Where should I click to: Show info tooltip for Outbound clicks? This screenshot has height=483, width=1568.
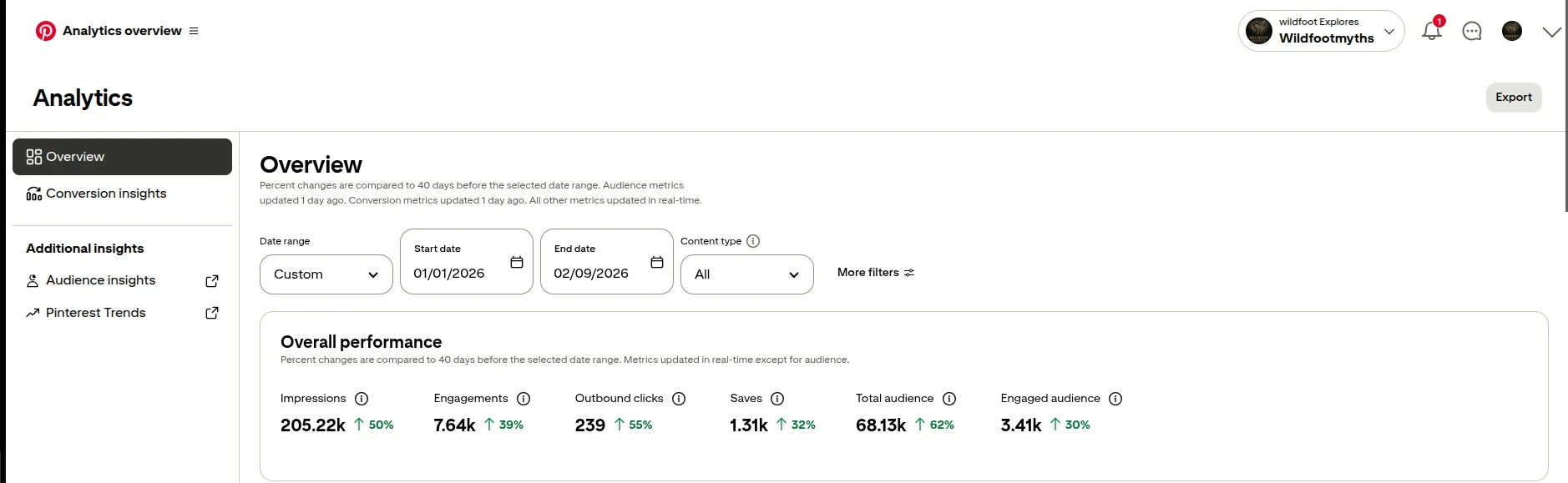pyautogui.click(x=679, y=399)
